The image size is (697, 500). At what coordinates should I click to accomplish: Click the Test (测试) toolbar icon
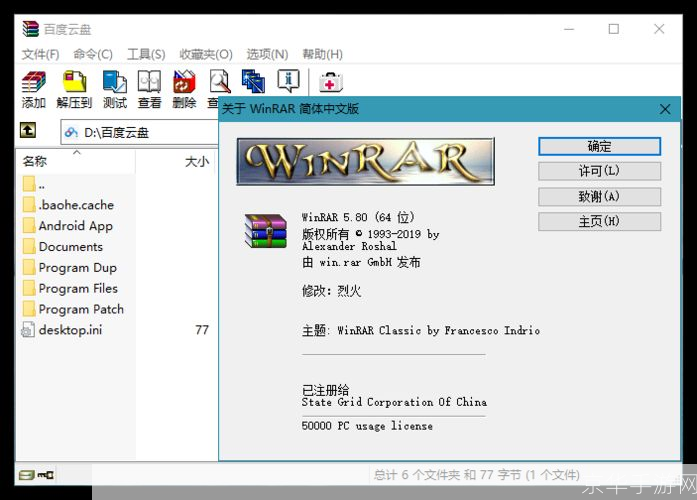(115, 82)
